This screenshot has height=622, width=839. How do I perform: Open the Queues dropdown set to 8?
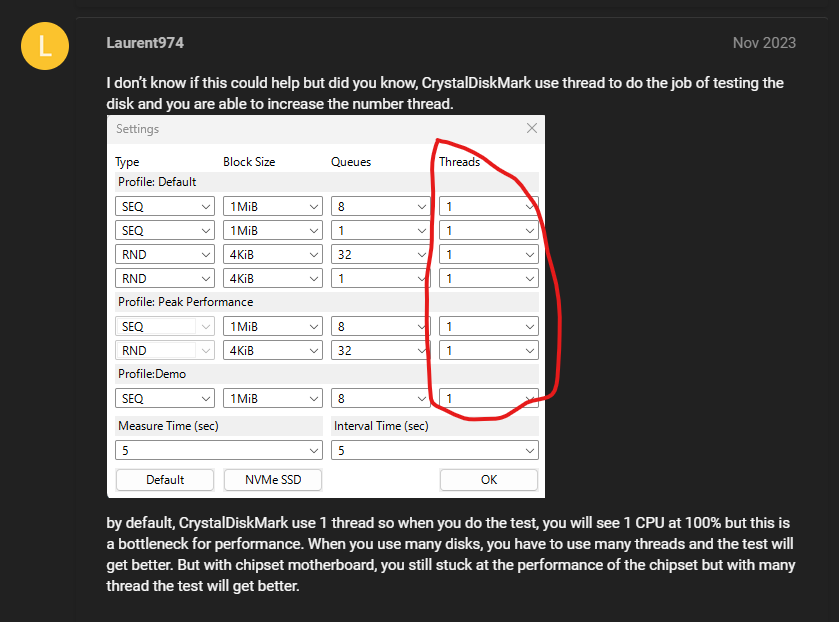tap(381, 206)
